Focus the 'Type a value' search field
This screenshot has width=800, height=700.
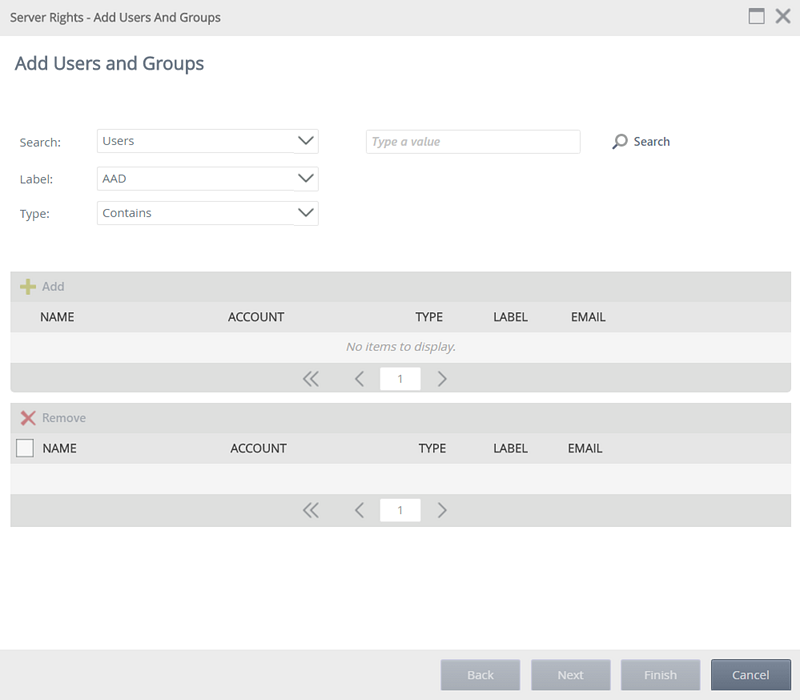pos(472,142)
